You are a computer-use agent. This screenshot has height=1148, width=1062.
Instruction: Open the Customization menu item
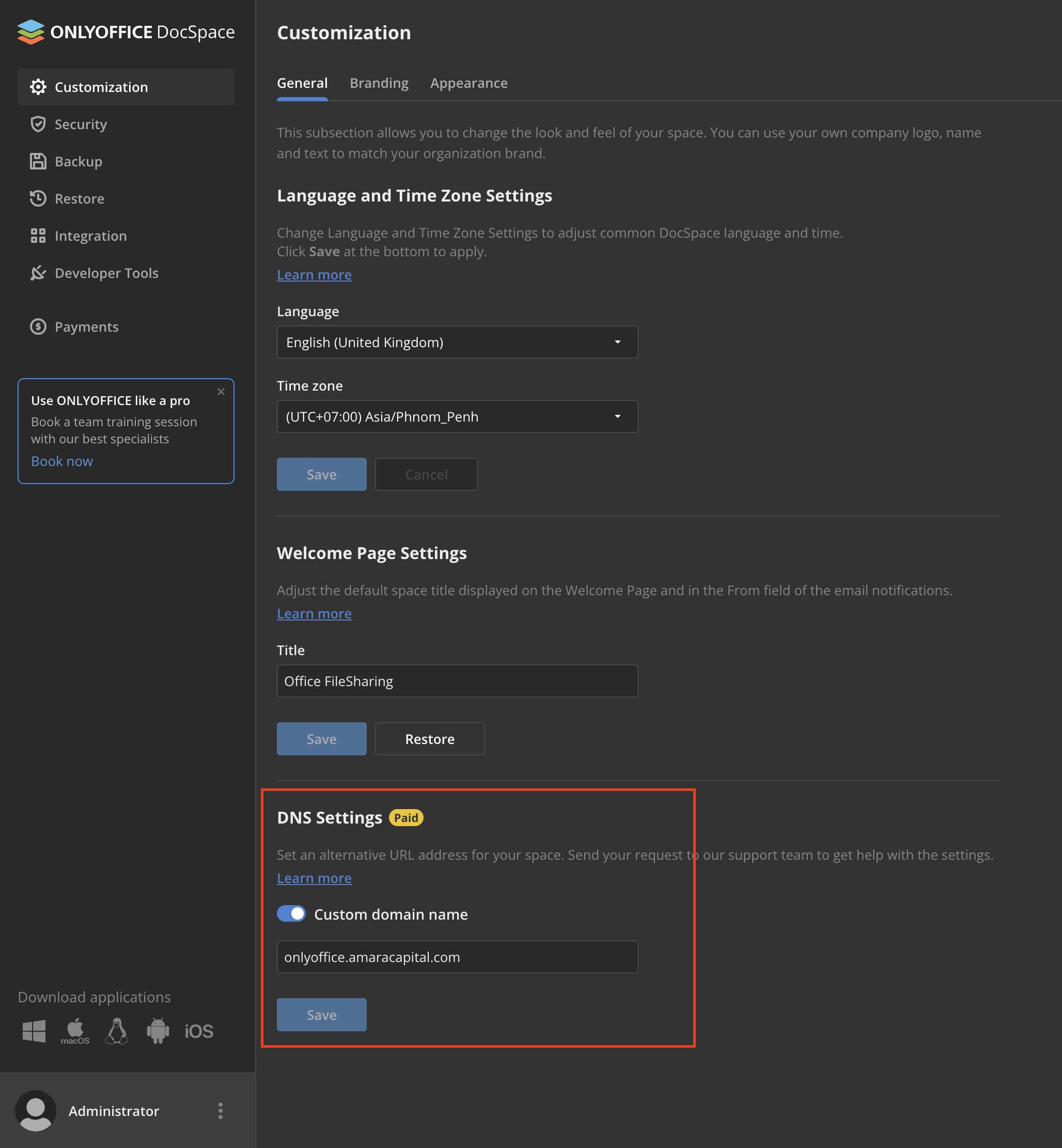[x=126, y=87]
